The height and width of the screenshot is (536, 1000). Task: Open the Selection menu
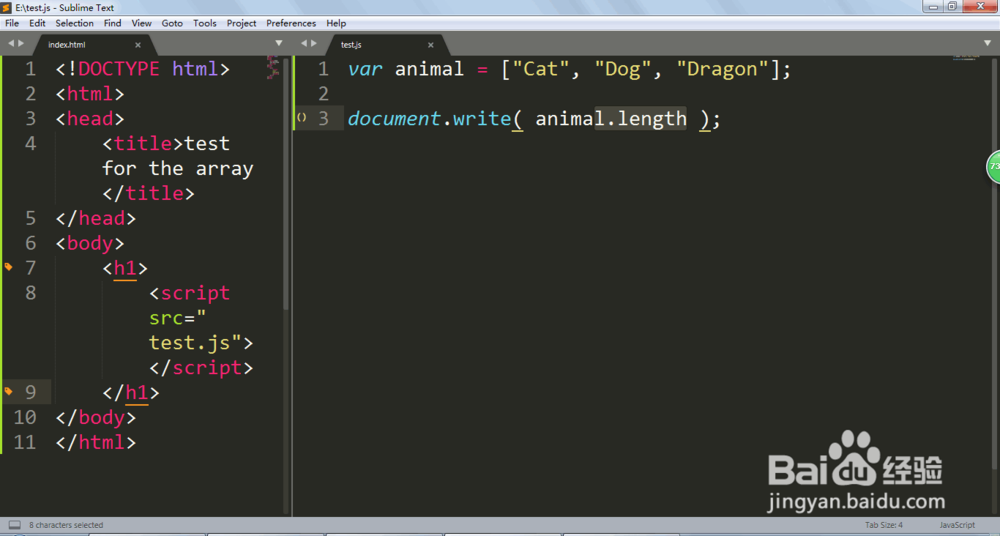tap(75, 23)
